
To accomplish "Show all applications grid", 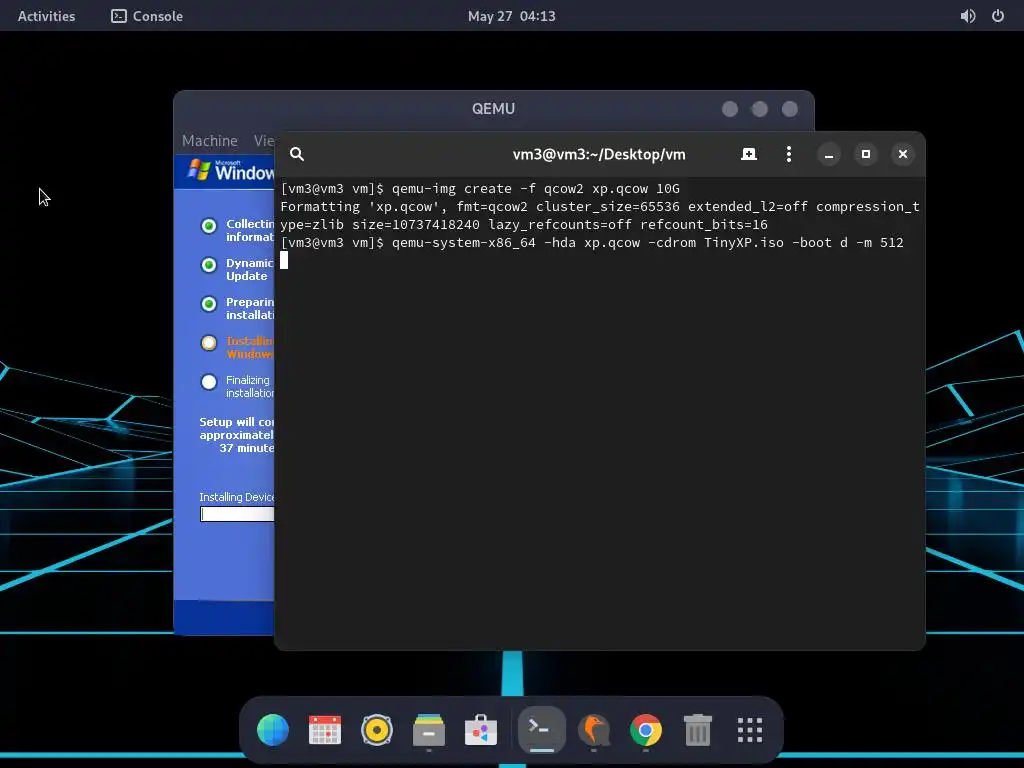I will [750, 729].
